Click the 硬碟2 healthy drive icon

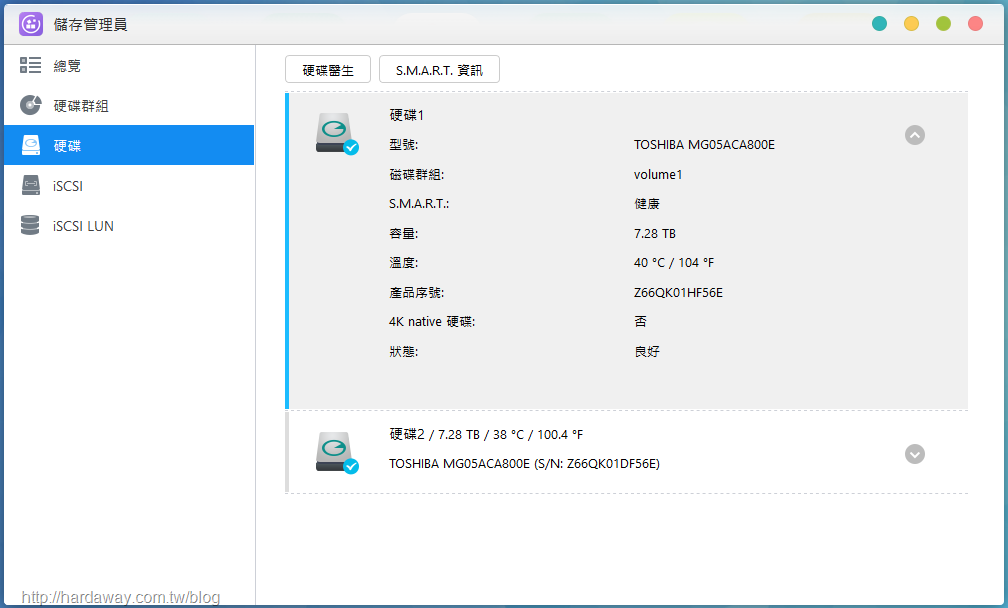337,453
